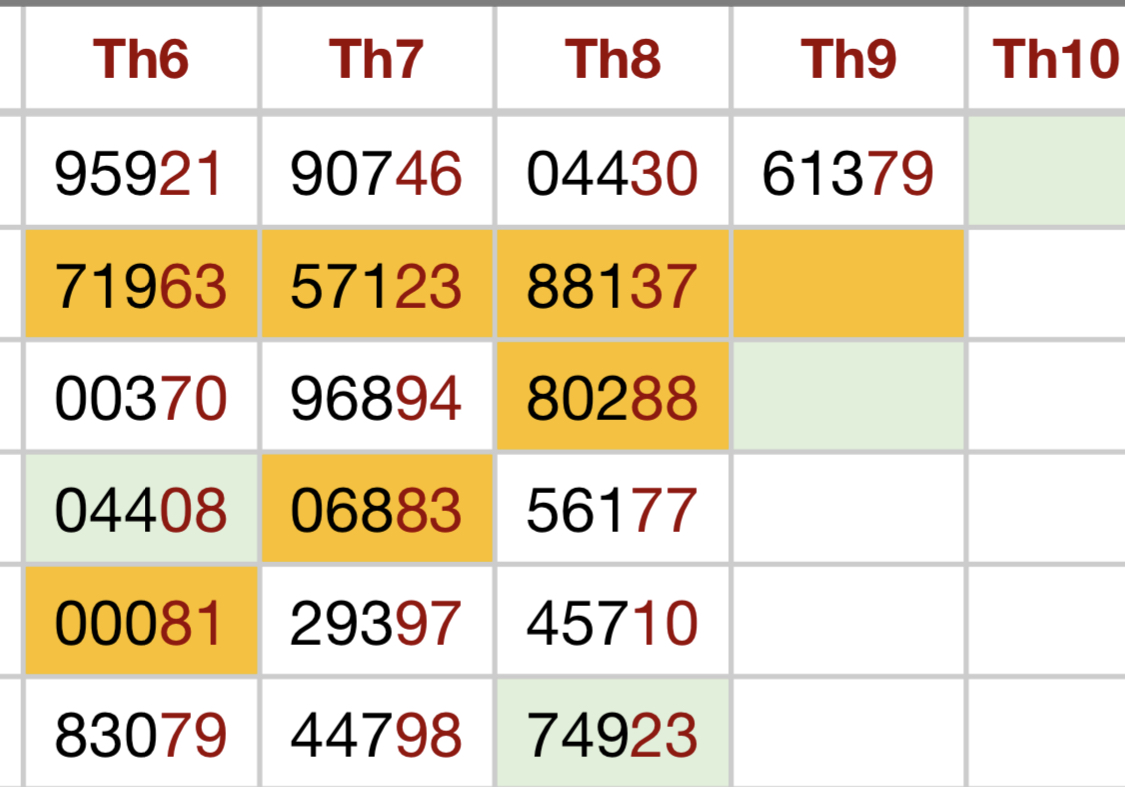Click the cell with 90746
The height and width of the screenshot is (787, 1125).
(x=377, y=173)
